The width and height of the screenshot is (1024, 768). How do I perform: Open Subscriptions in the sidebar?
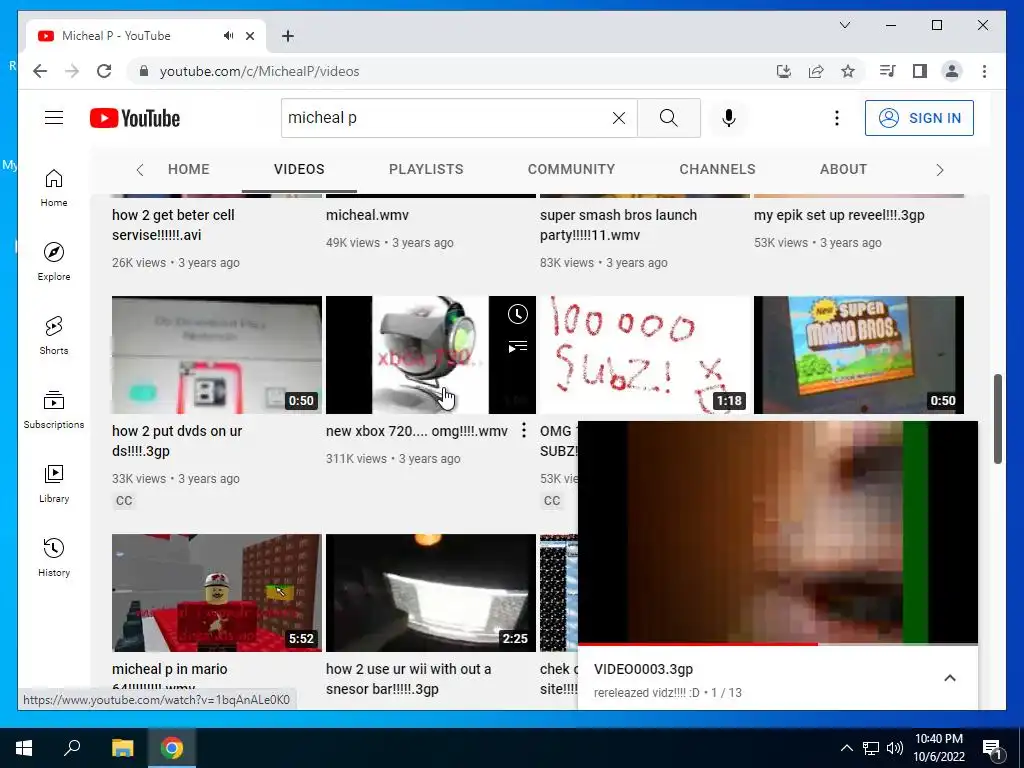click(54, 410)
